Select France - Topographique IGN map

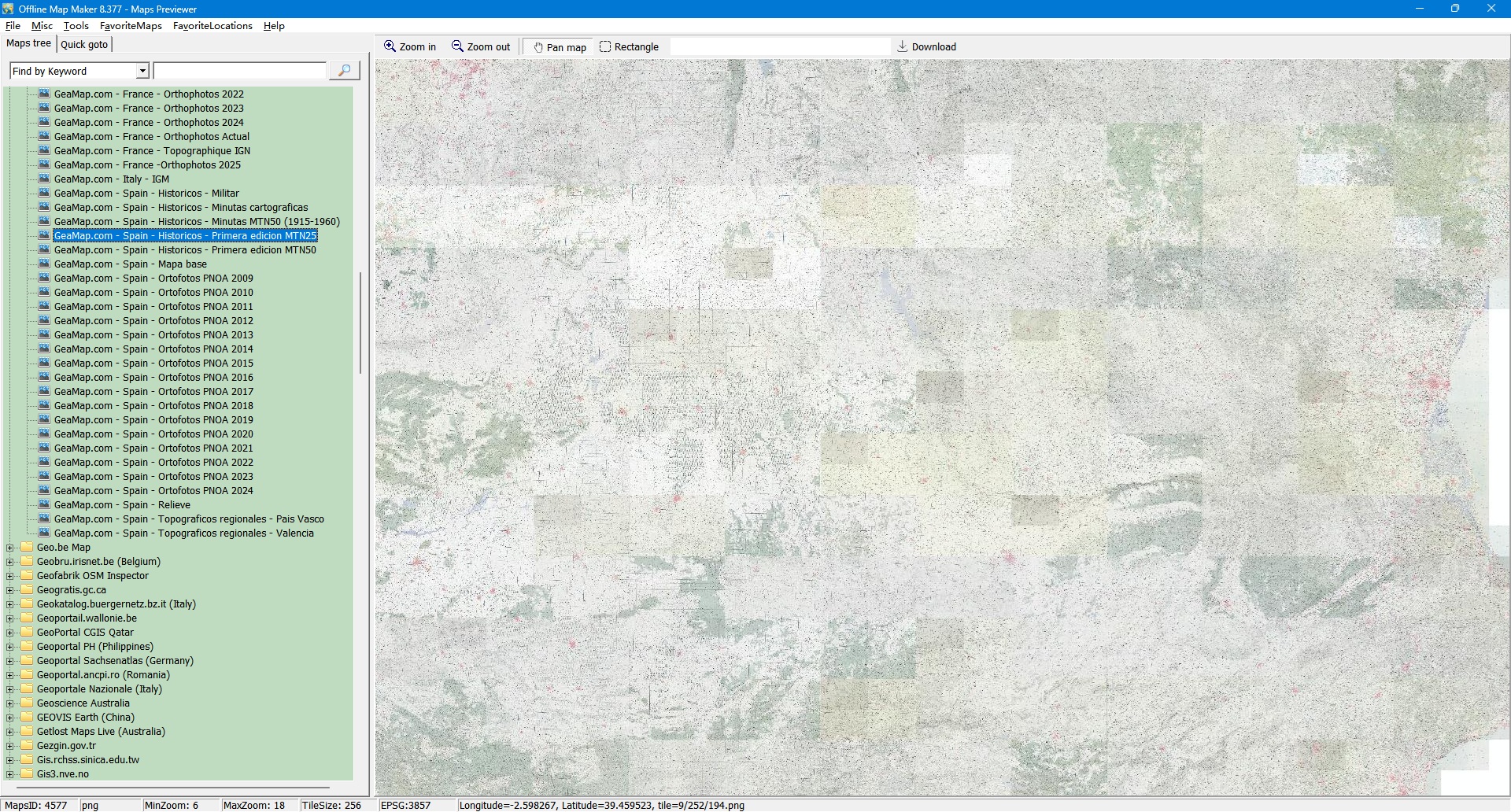pyautogui.click(x=152, y=150)
